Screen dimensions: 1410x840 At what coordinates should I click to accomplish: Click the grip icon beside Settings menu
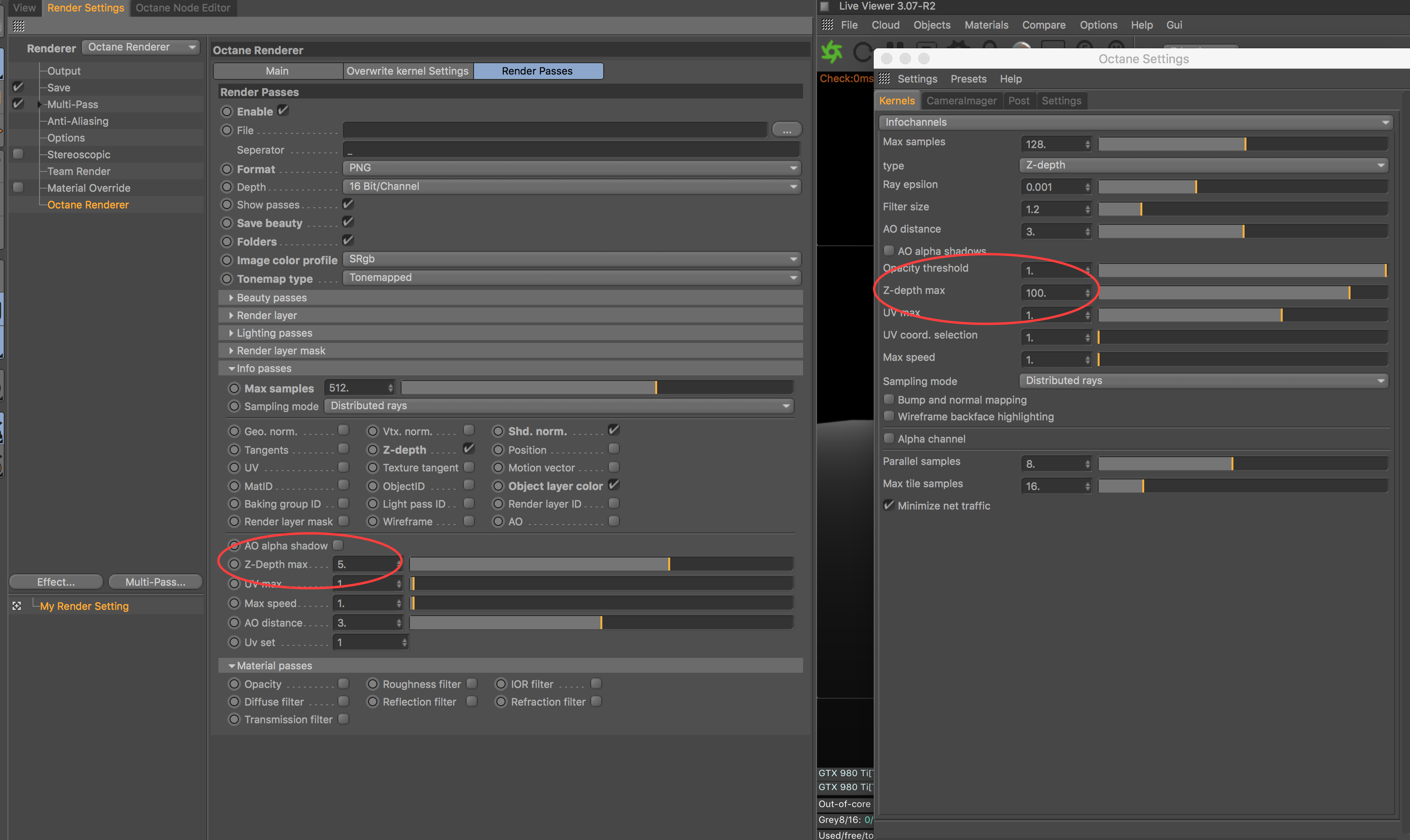click(x=884, y=79)
